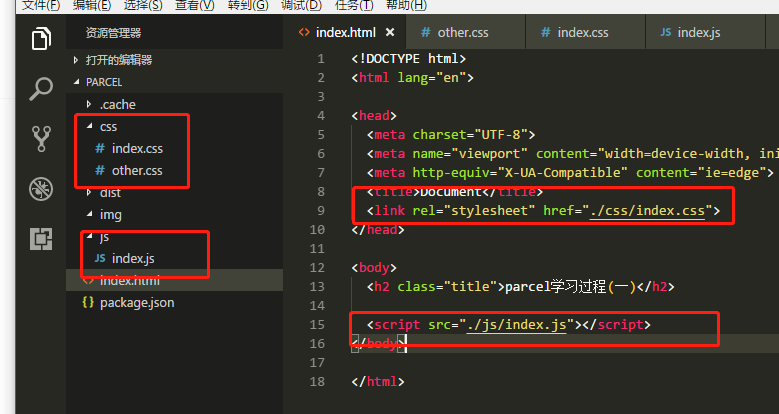Collapse the PARCEL root folder
779x414 pixels.
coord(76,82)
